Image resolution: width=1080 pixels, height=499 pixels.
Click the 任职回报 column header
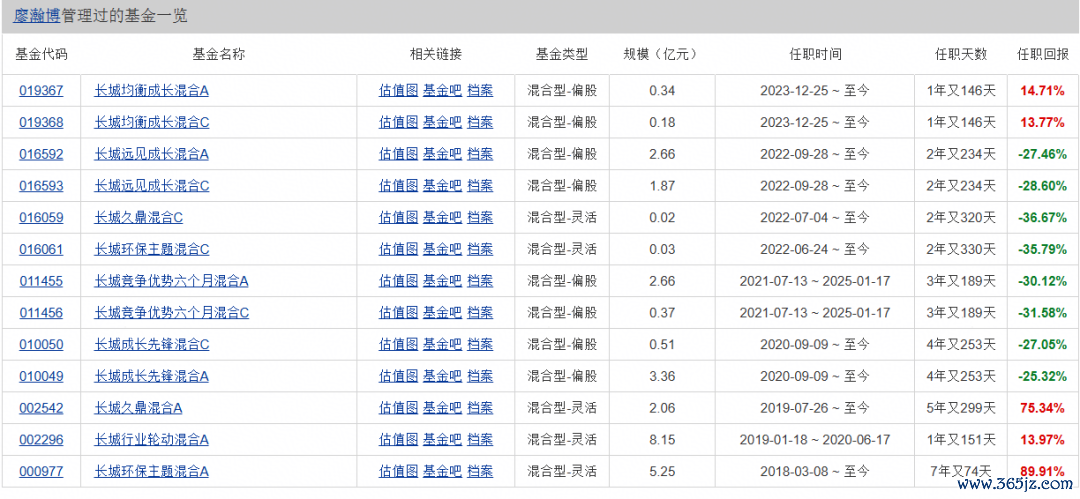tap(1043, 54)
